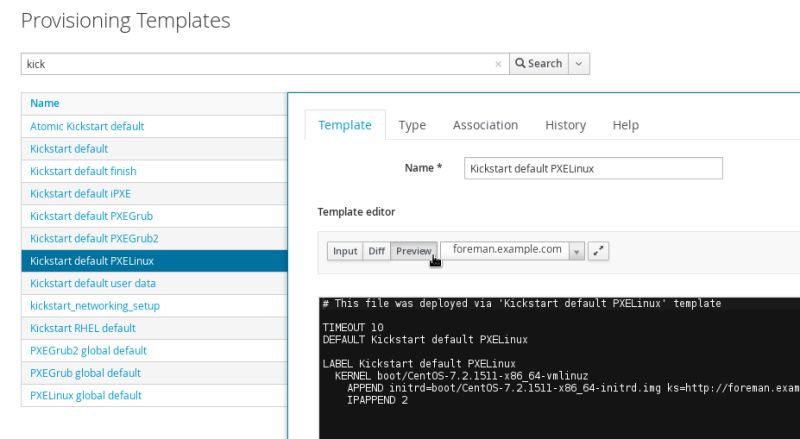Open the Kickstart default PXEGrub2 template
The image size is (800, 439).
click(x=94, y=238)
